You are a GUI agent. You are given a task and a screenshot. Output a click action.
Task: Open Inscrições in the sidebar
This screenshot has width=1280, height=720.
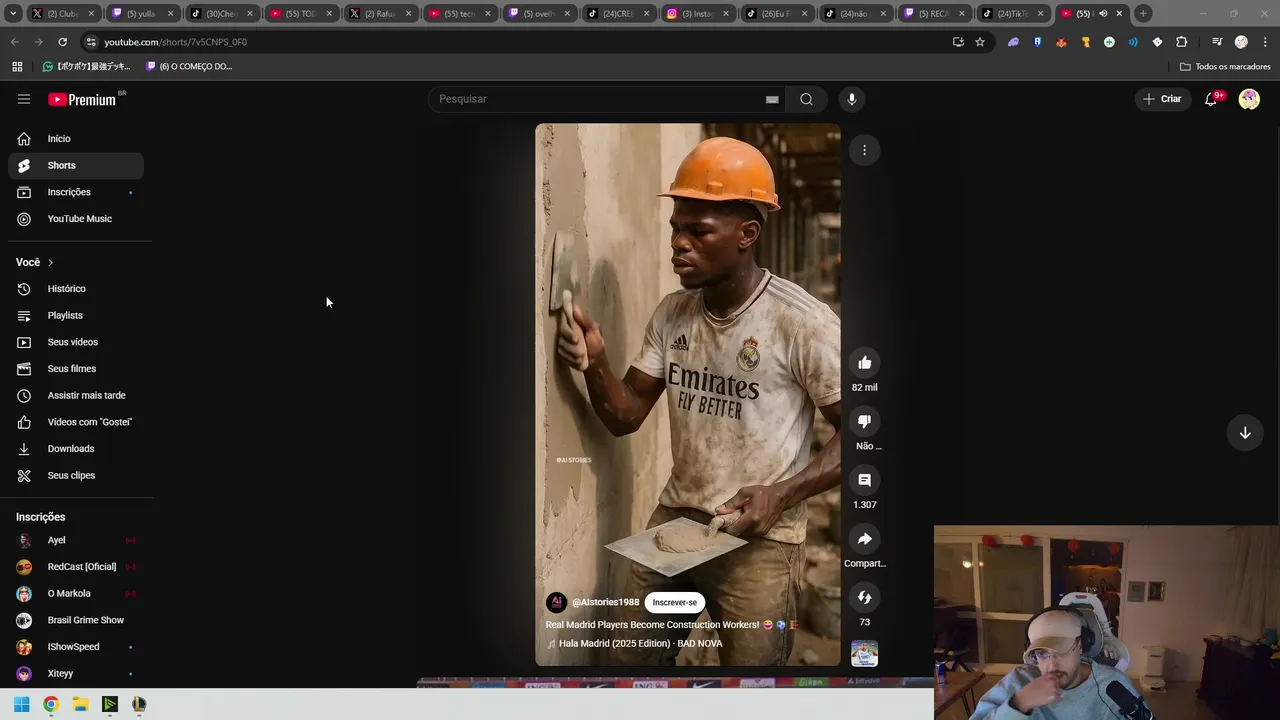(x=76, y=192)
